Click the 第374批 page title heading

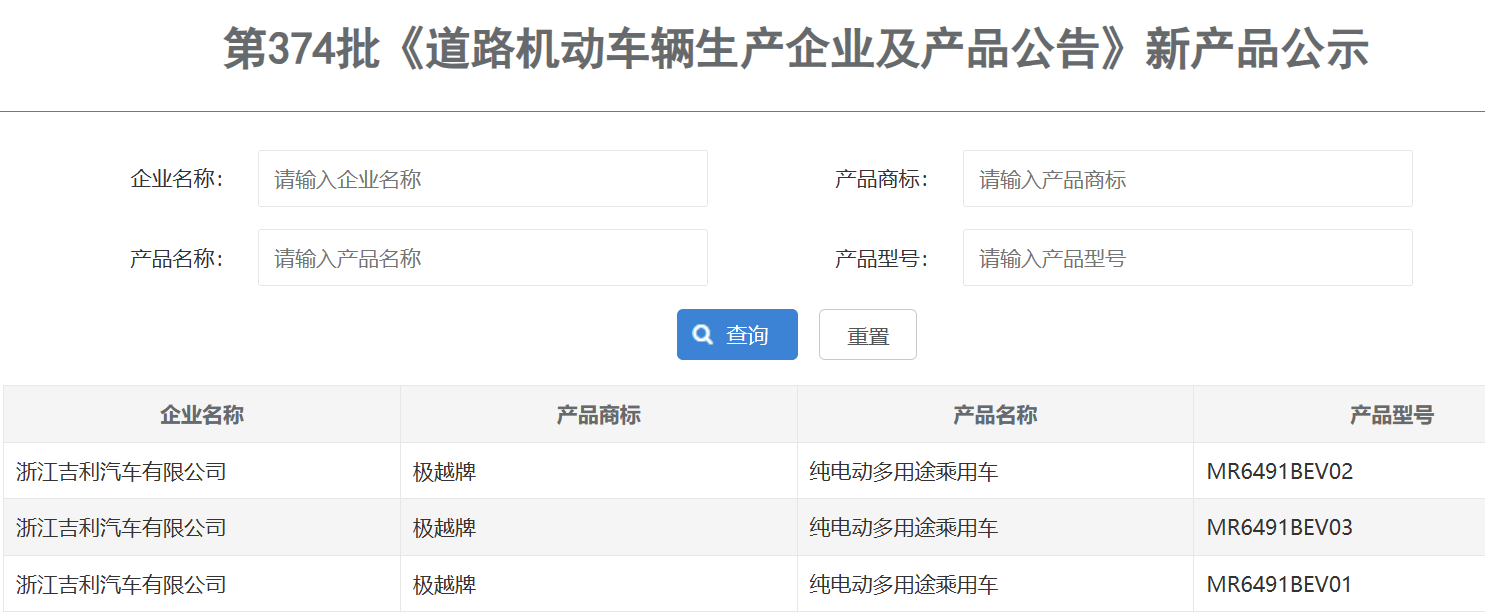[x=795, y=50]
